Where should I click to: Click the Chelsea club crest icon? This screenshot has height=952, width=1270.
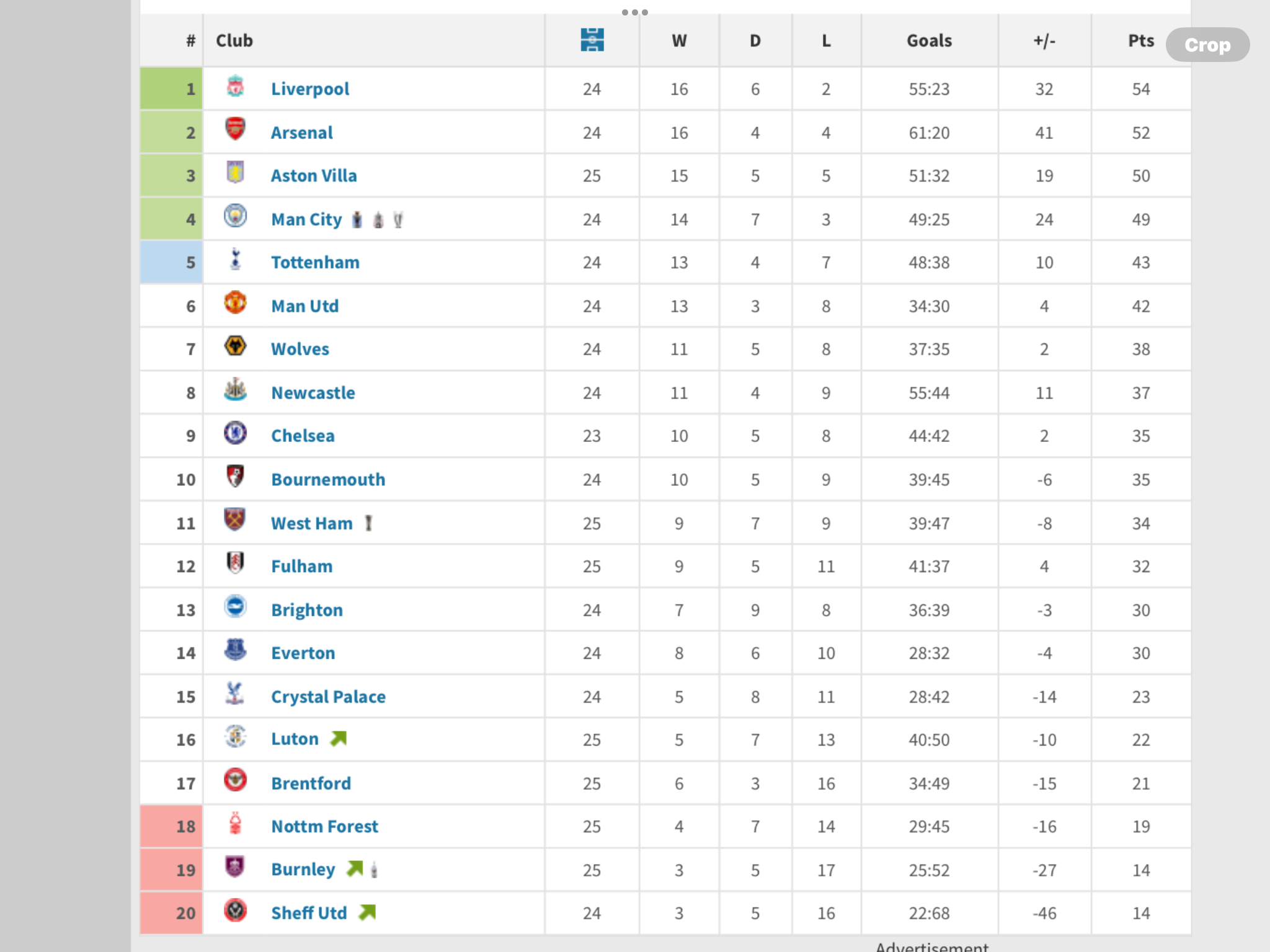click(x=235, y=433)
